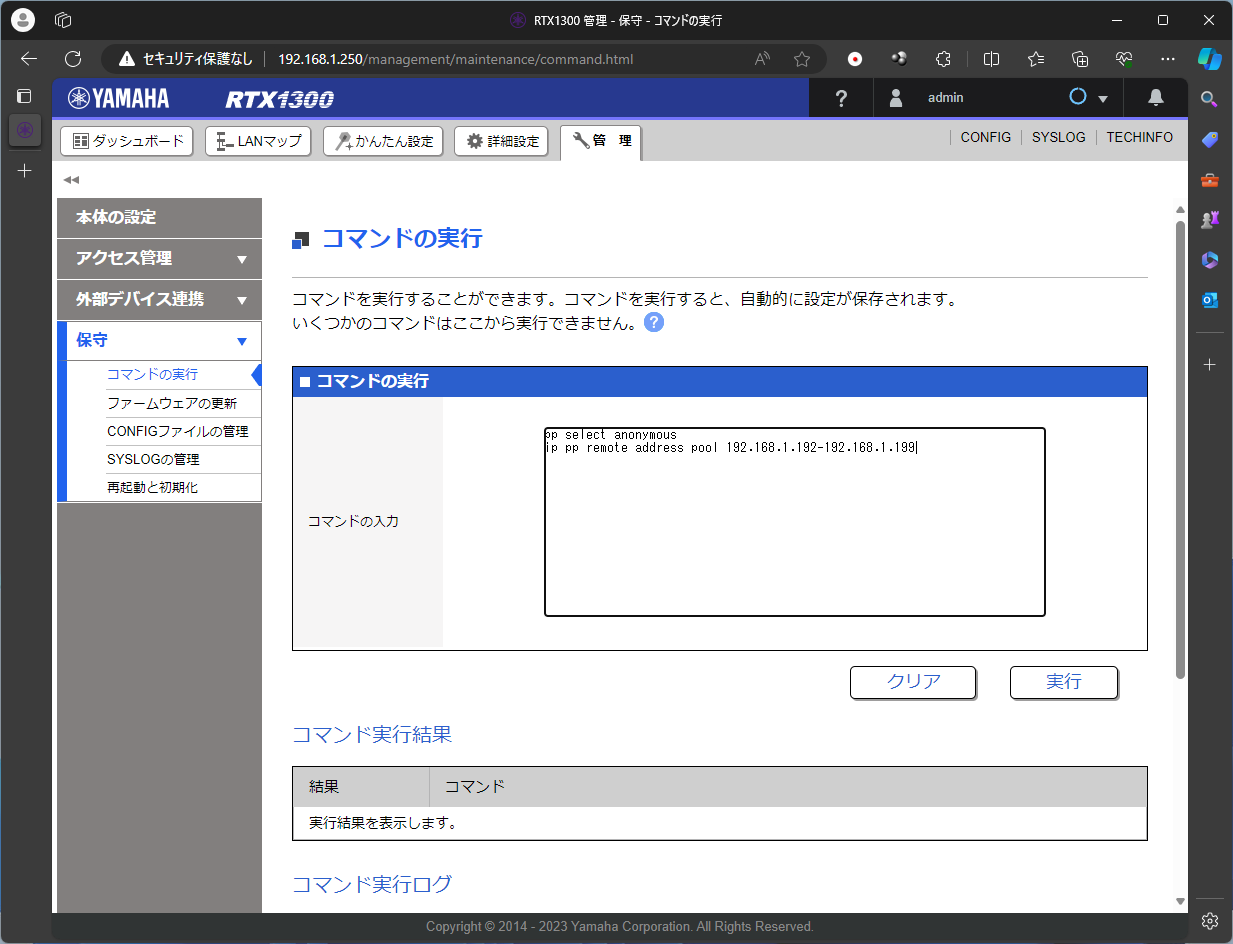Viewport: 1233px width, 944px height.
Task: Switch to the 詳細設定 tab
Action: click(x=502, y=141)
